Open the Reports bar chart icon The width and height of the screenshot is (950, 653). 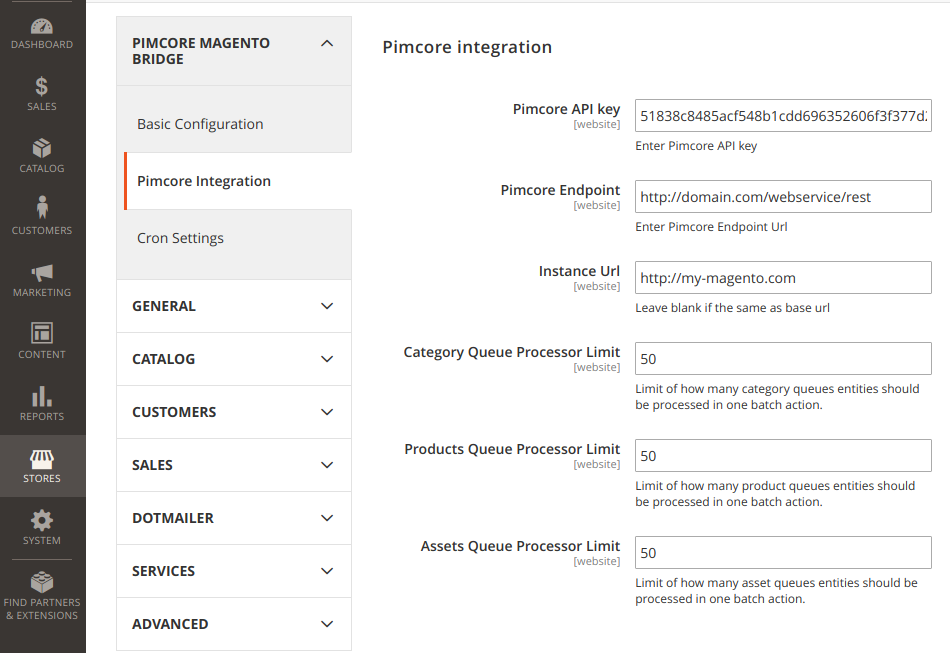tap(42, 396)
